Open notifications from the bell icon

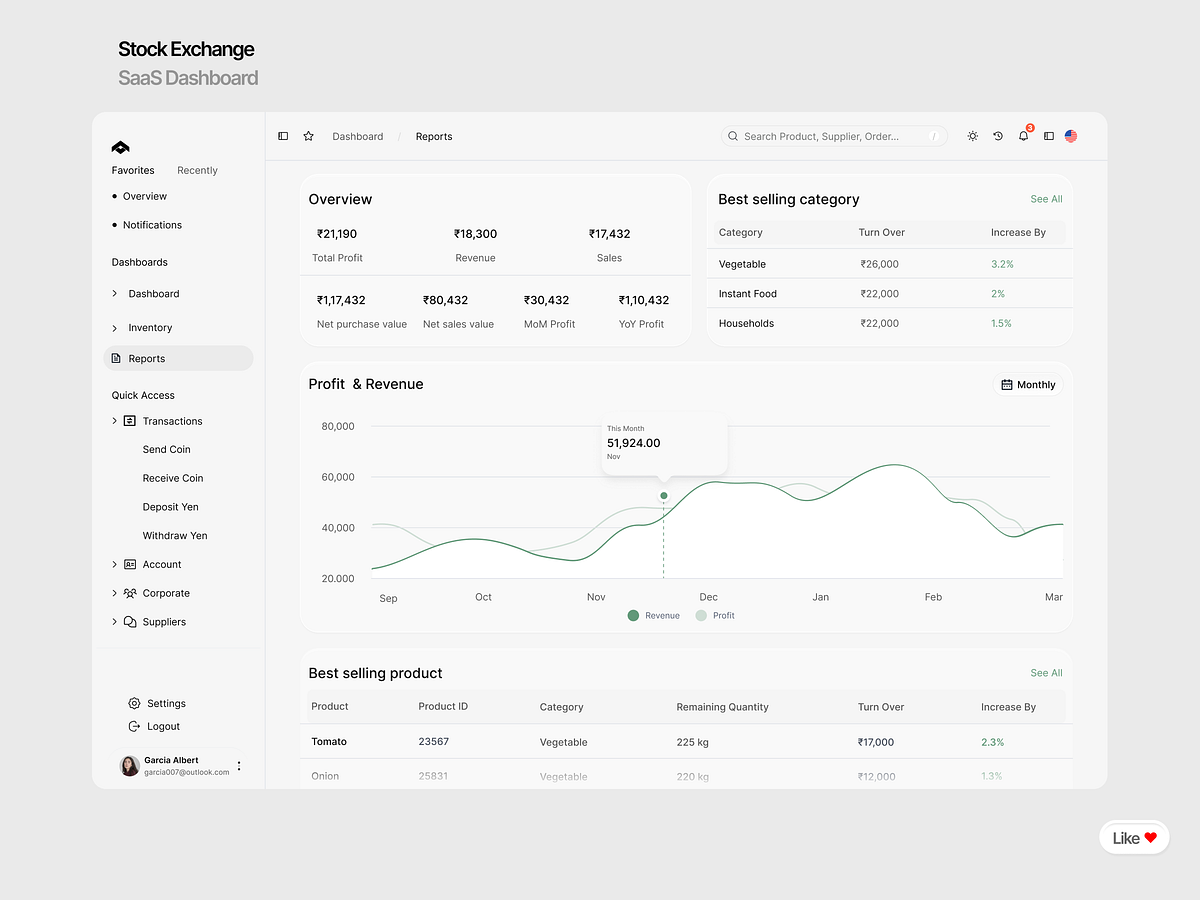pos(1023,136)
